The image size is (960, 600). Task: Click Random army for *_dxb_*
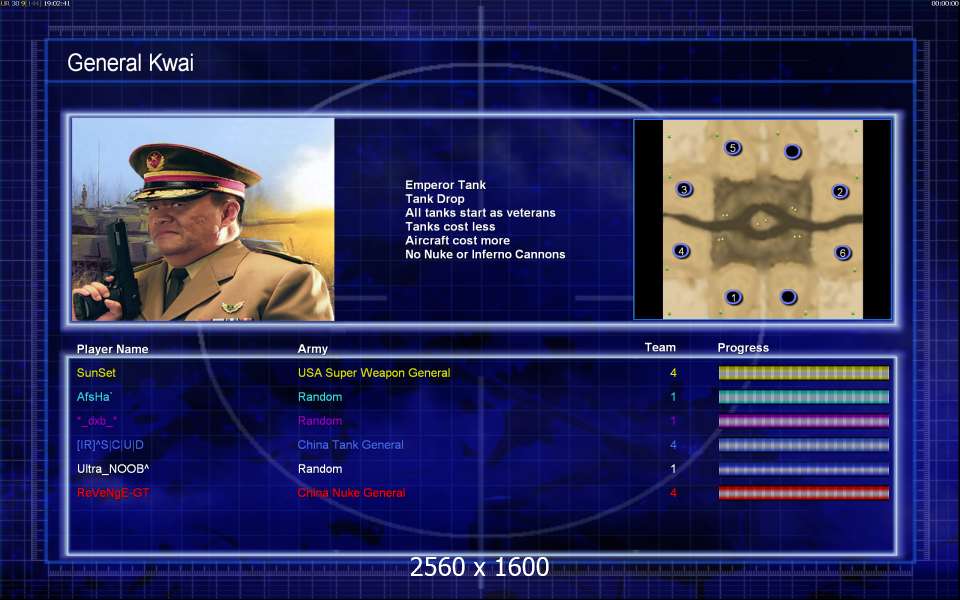(320, 421)
